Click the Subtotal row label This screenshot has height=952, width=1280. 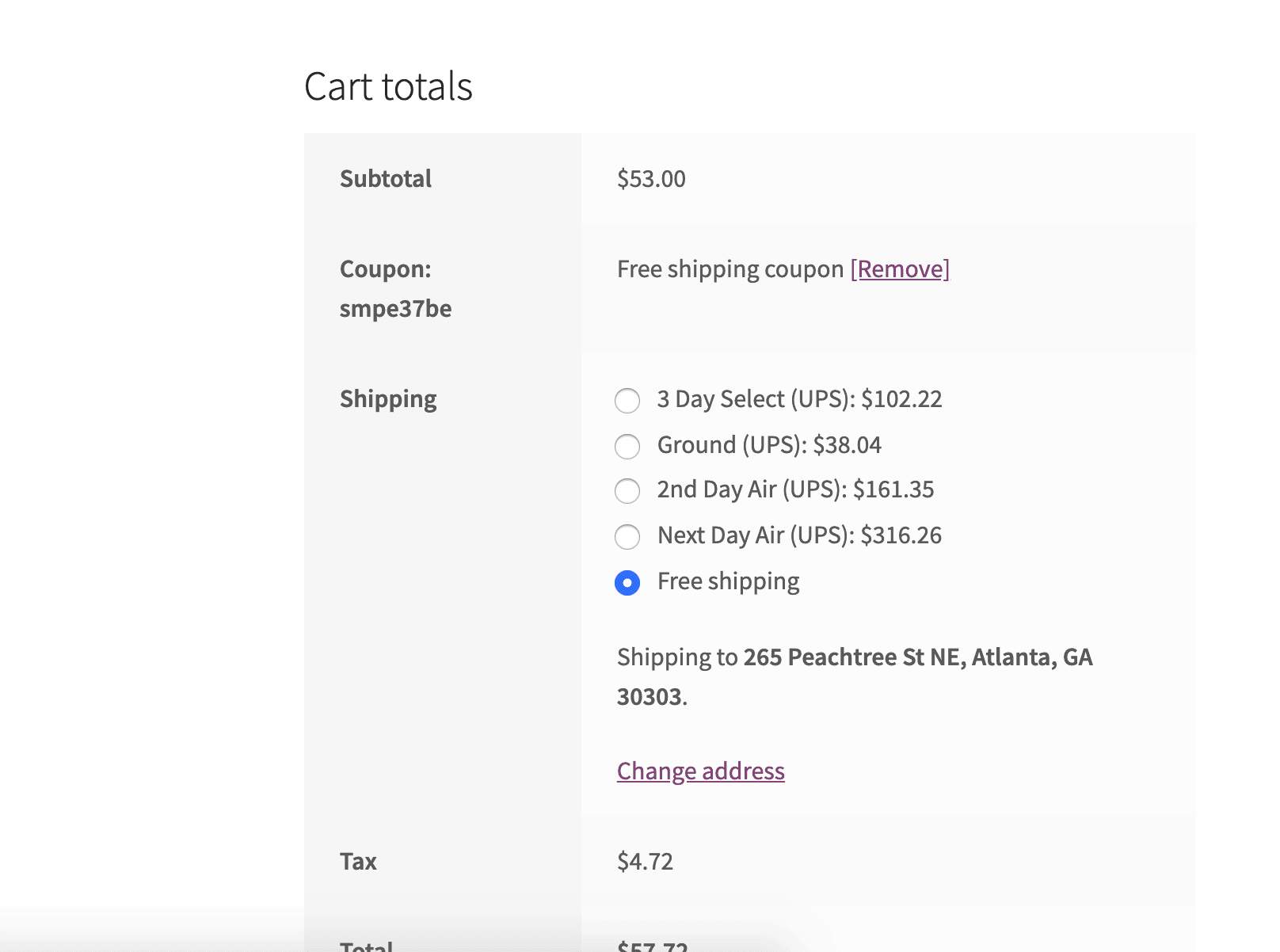pyautogui.click(x=386, y=179)
